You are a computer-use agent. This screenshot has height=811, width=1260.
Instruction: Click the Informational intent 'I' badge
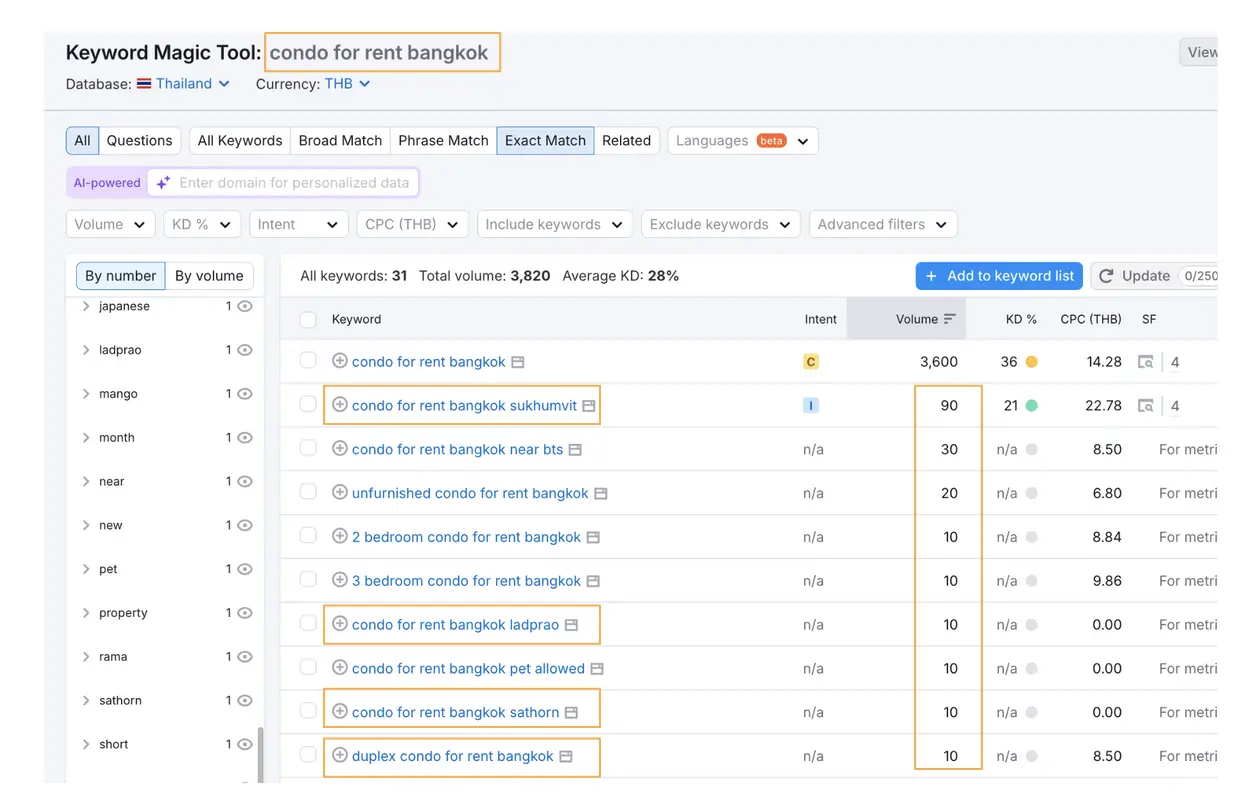point(811,405)
